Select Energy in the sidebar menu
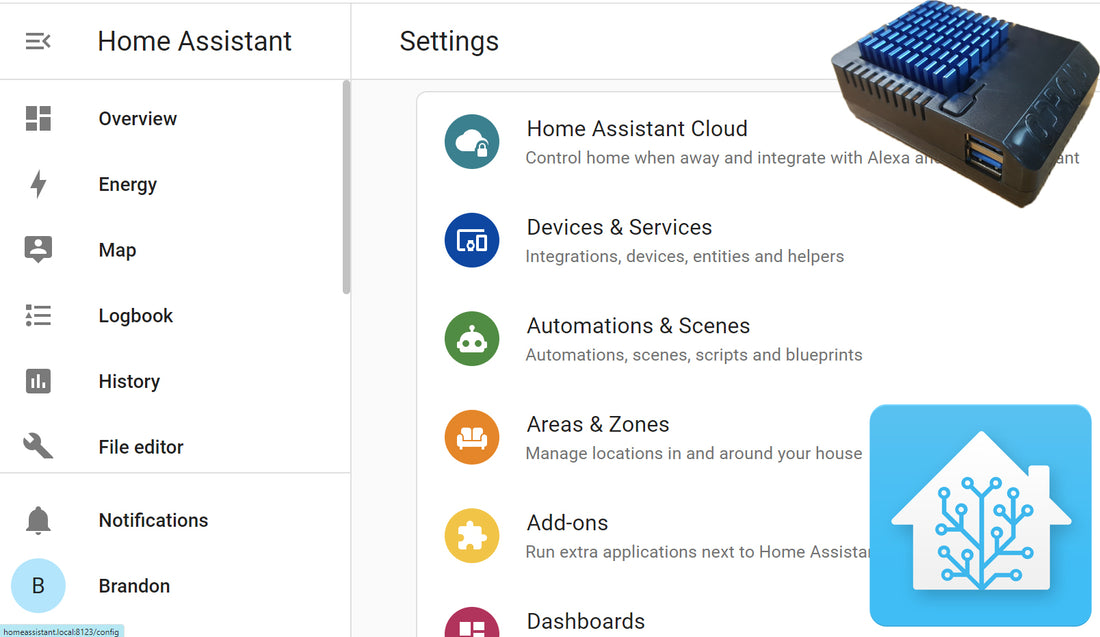Viewport: 1100px width, 637px height. (127, 184)
